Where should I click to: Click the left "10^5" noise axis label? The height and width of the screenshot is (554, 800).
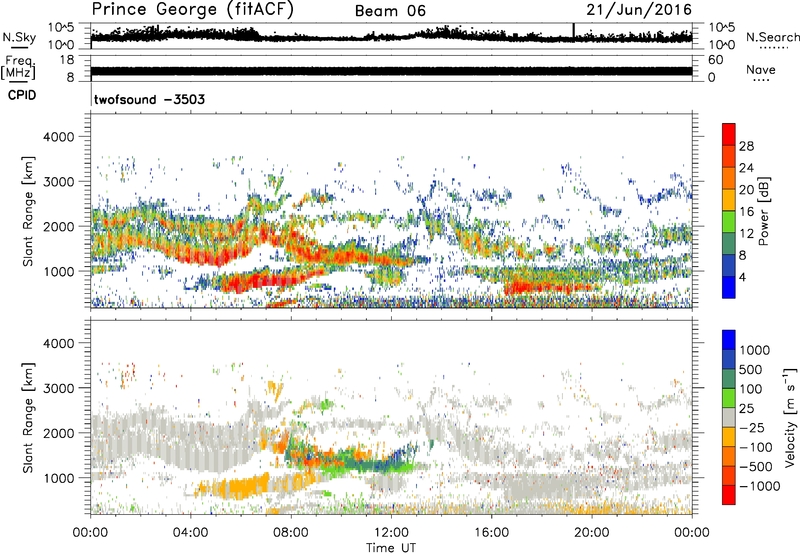pos(61,27)
